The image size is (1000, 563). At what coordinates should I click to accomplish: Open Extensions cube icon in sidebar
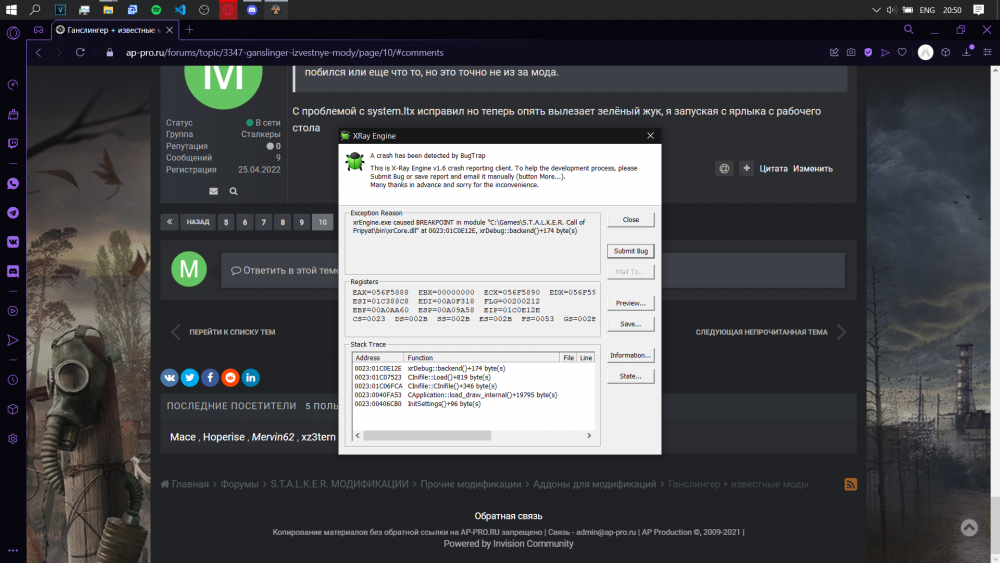tap(13, 409)
